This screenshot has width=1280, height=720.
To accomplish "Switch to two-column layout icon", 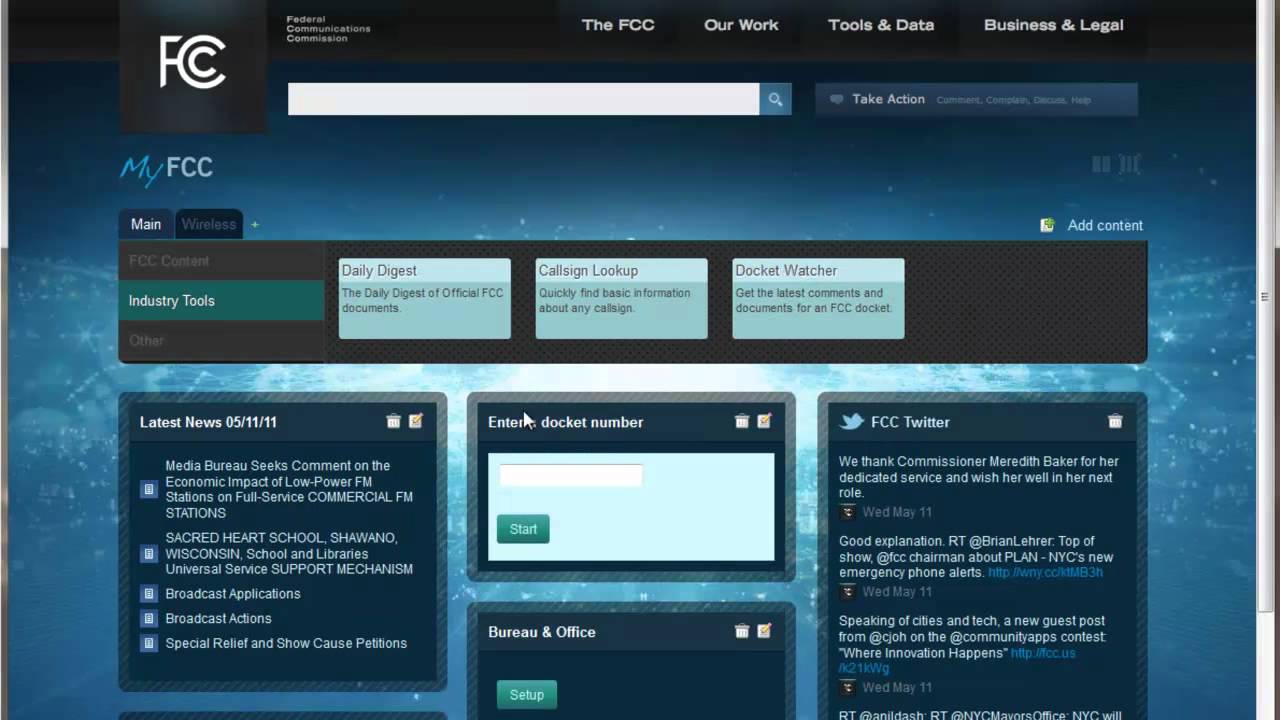I will tap(1101, 164).
